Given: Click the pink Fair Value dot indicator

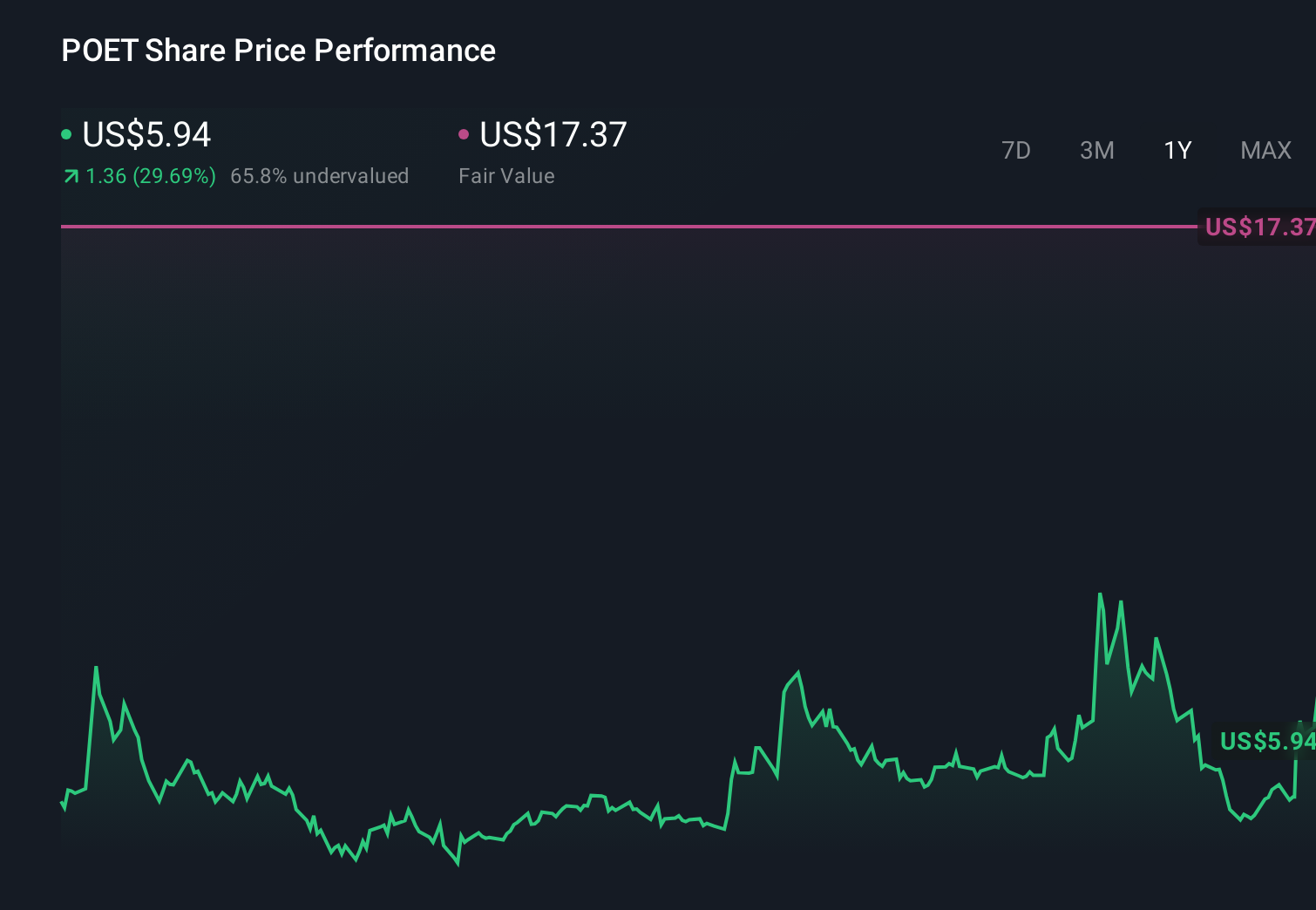Looking at the screenshot, I should point(465,133).
